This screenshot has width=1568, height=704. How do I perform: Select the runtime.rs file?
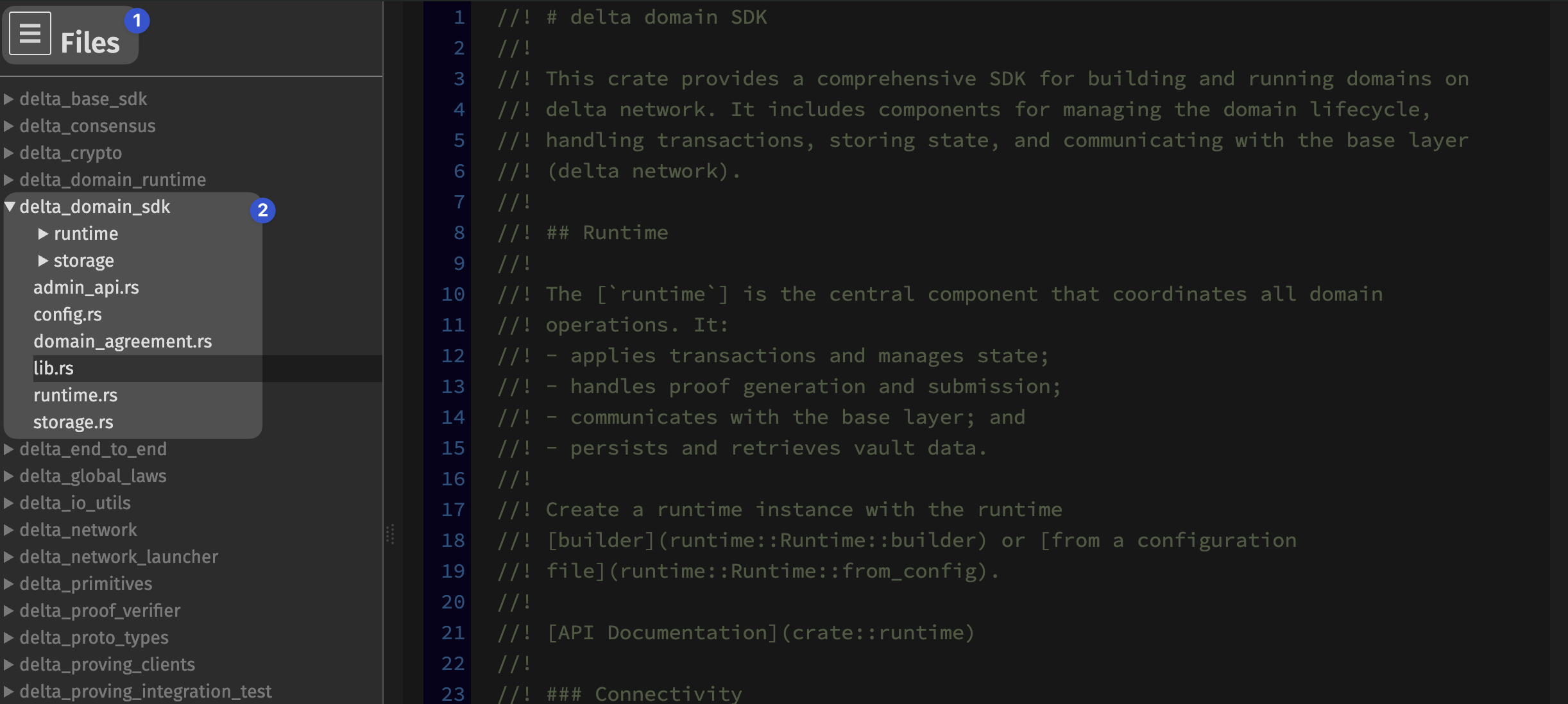pos(76,395)
